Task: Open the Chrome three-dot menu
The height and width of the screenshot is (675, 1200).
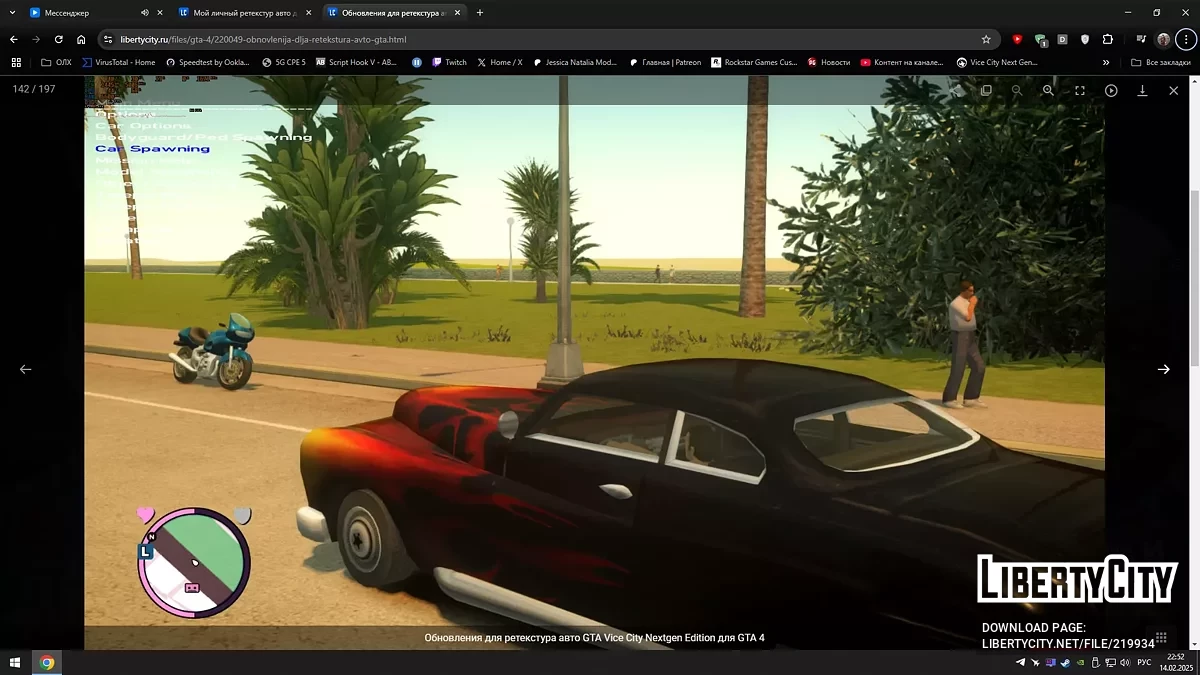Action: (1185, 40)
